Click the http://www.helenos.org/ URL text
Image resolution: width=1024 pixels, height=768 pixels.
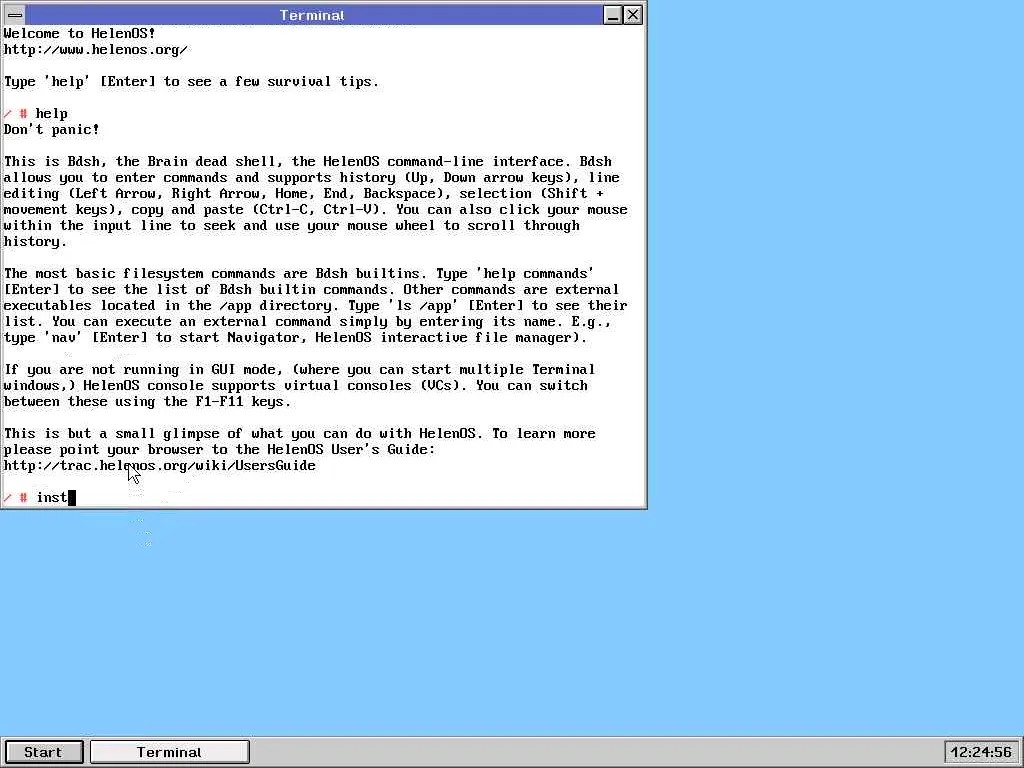click(95, 50)
